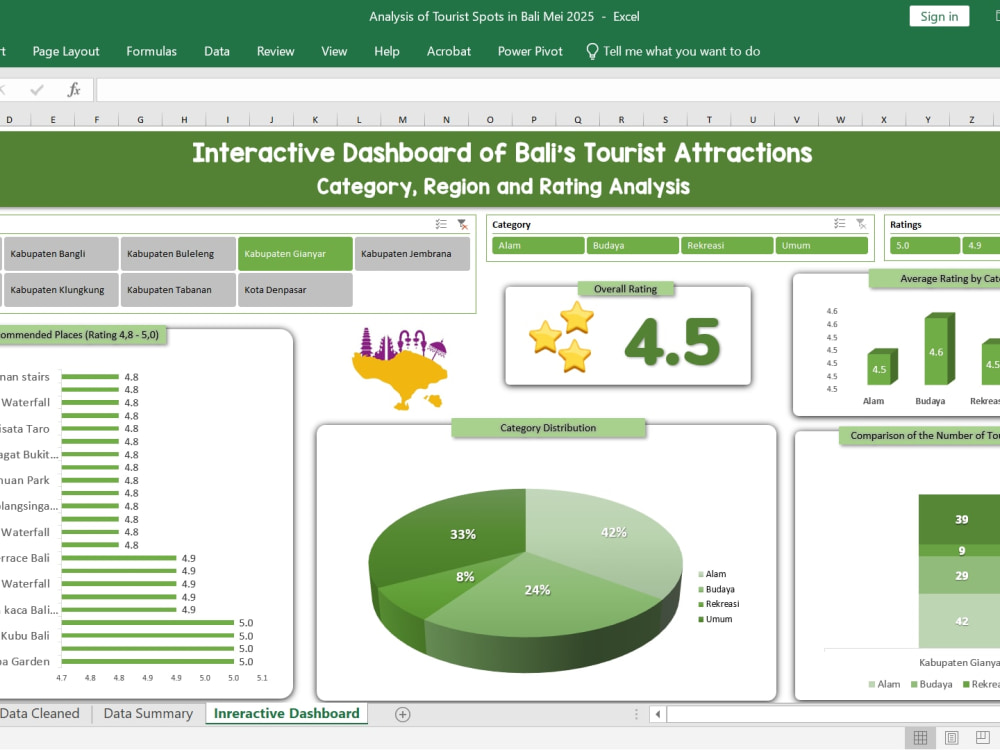Click Rekreasi legend swatch in pie chart
The width and height of the screenshot is (1000, 750).
coord(702,605)
